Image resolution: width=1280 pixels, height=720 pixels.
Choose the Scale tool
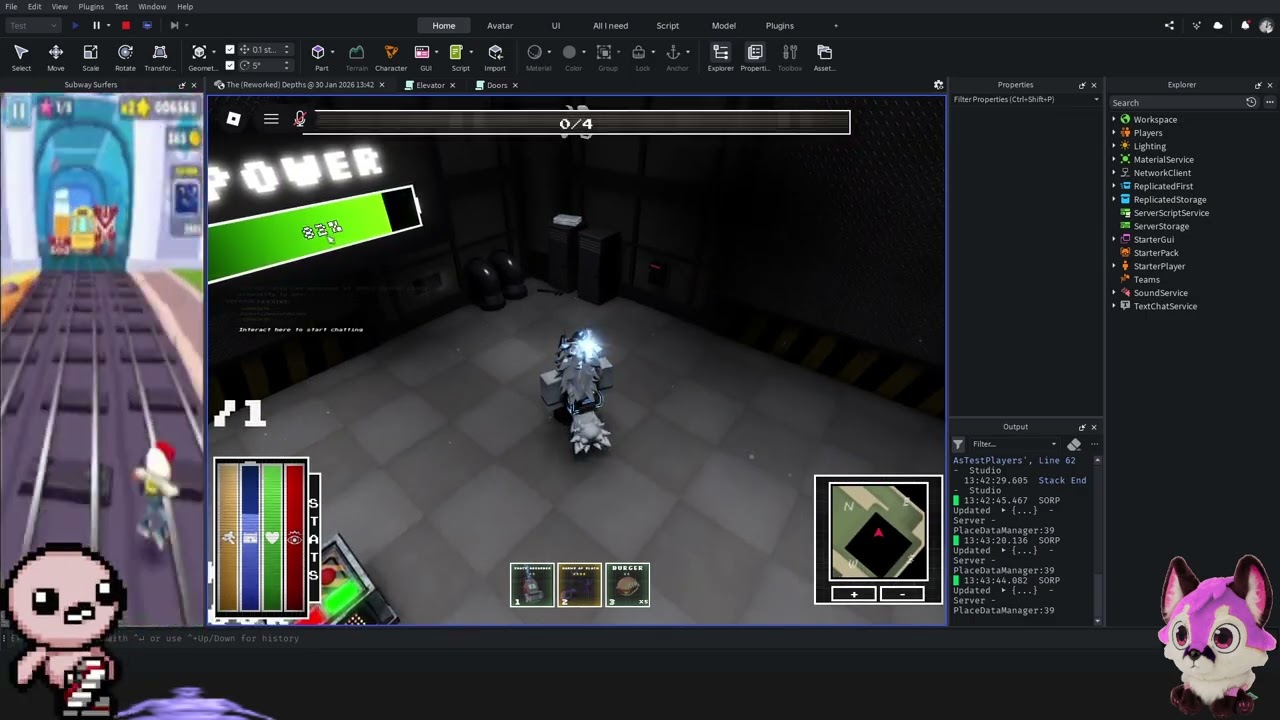coord(90,58)
